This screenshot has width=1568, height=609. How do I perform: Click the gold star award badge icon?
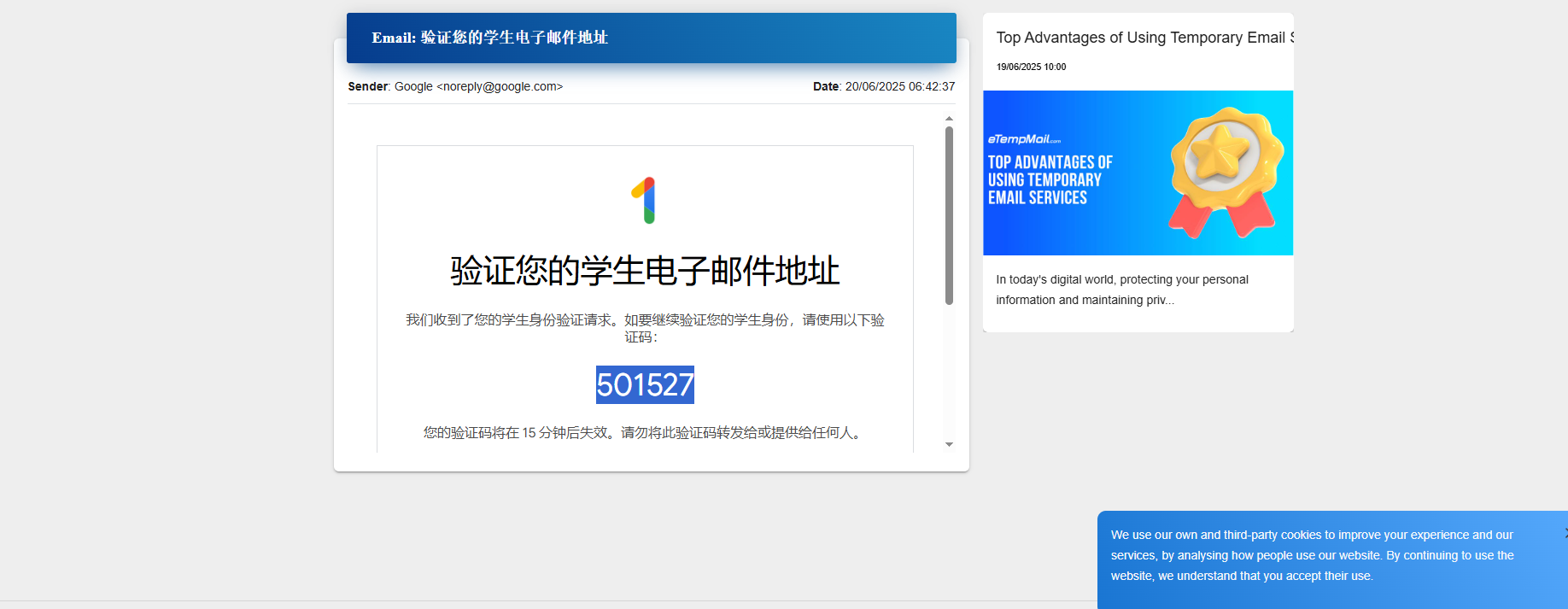tap(1226, 173)
